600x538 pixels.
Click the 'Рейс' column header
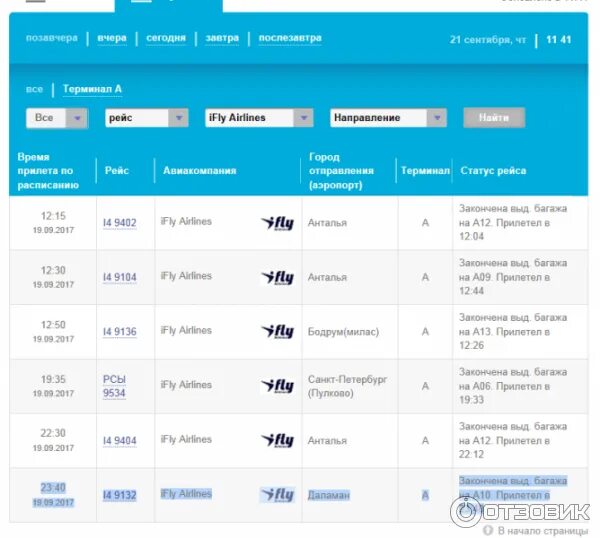tap(117, 171)
